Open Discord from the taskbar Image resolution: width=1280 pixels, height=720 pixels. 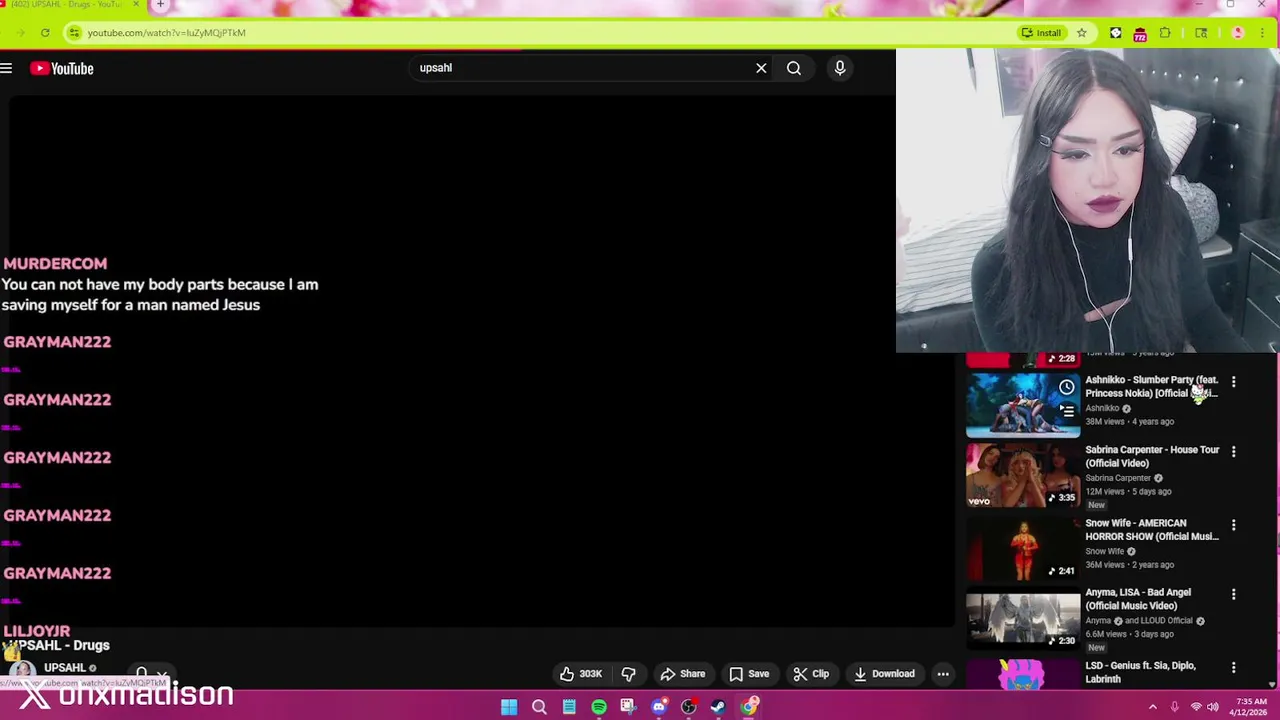tap(659, 707)
